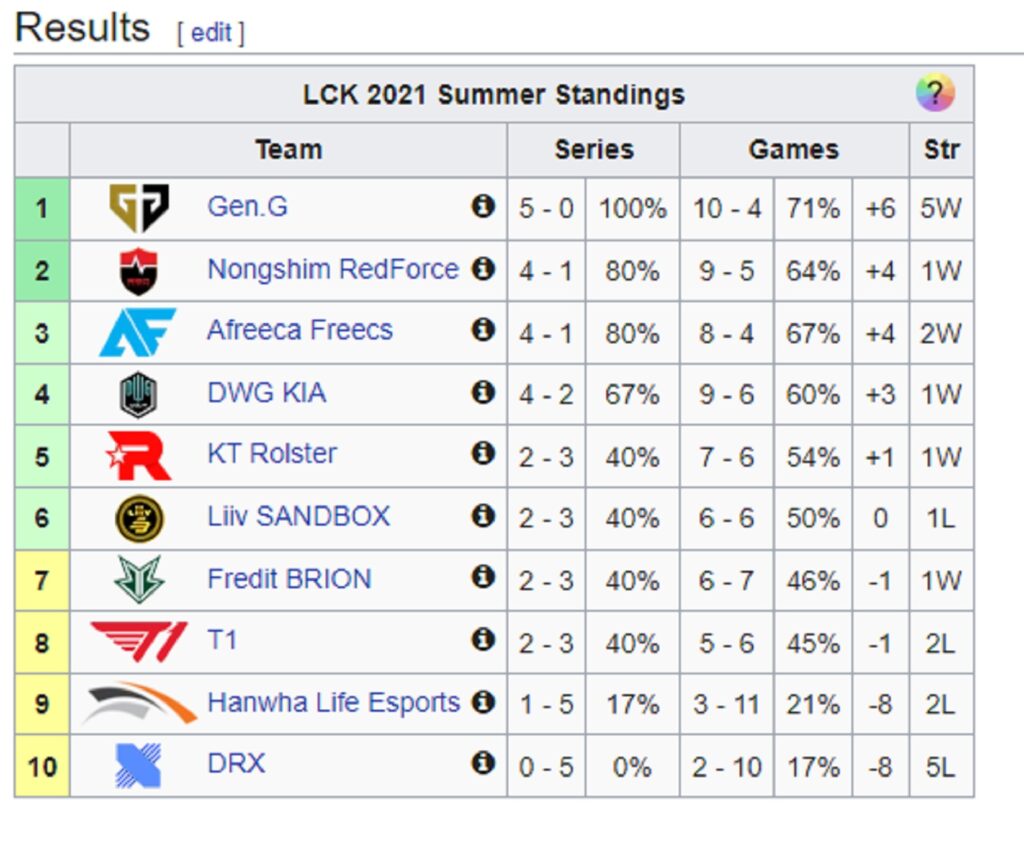This screenshot has width=1024, height=855.
Task: Click the Series column header
Action: [595, 149]
